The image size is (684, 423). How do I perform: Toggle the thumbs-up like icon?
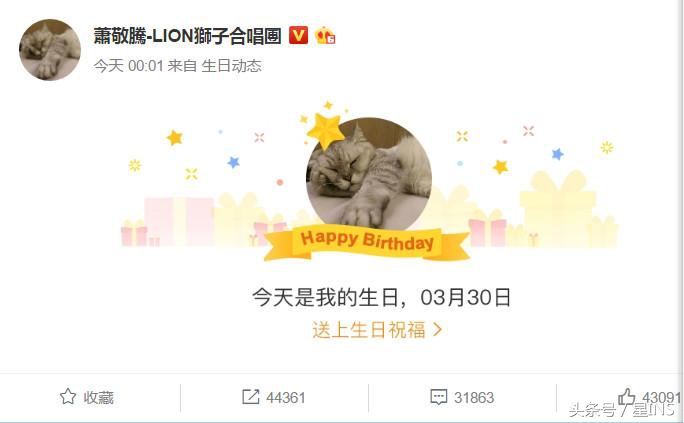pyautogui.click(x=627, y=397)
